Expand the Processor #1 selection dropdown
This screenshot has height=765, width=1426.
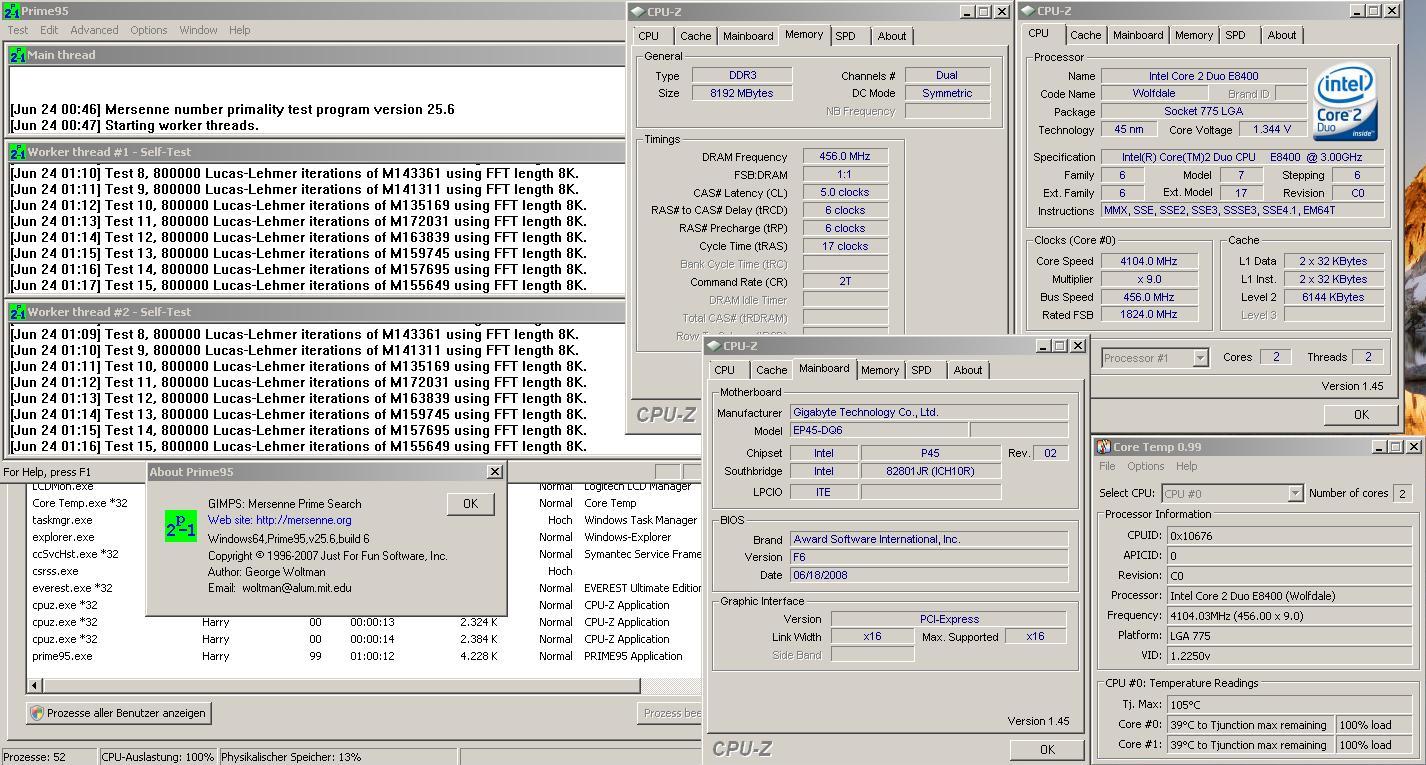coord(1200,358)
